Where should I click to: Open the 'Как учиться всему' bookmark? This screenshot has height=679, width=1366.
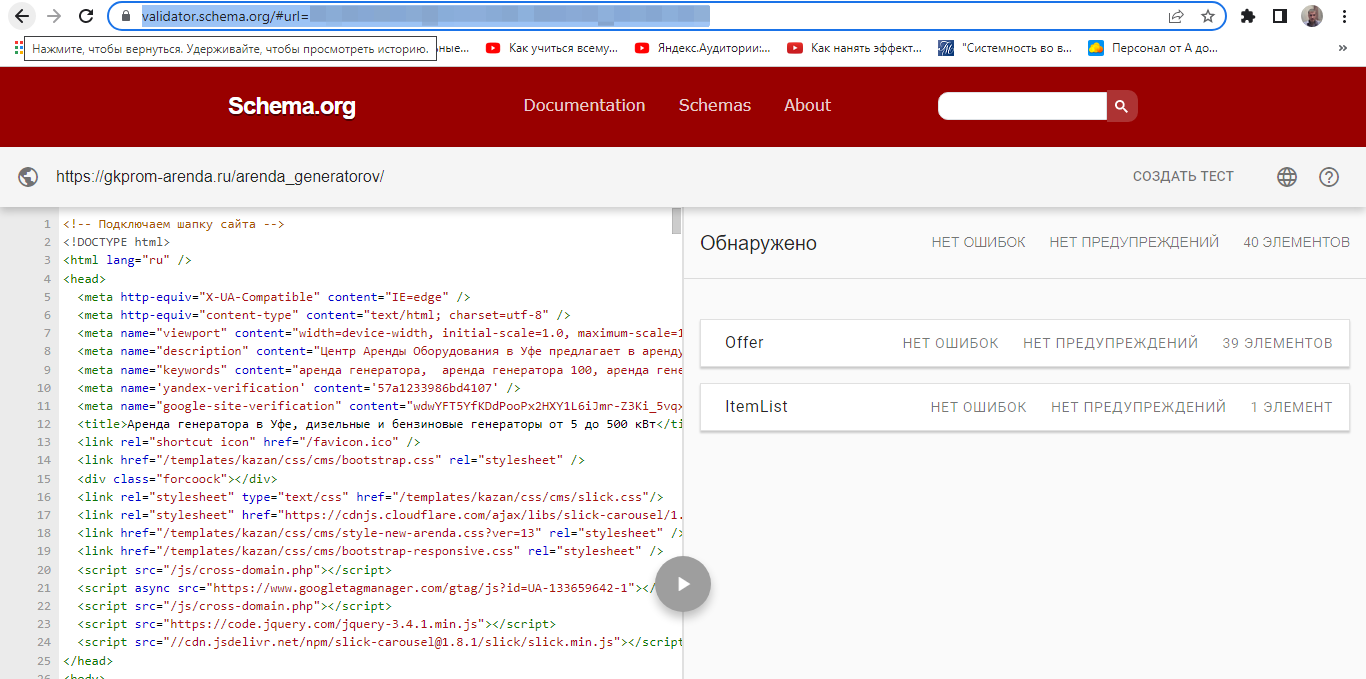[x=552, y=47]
